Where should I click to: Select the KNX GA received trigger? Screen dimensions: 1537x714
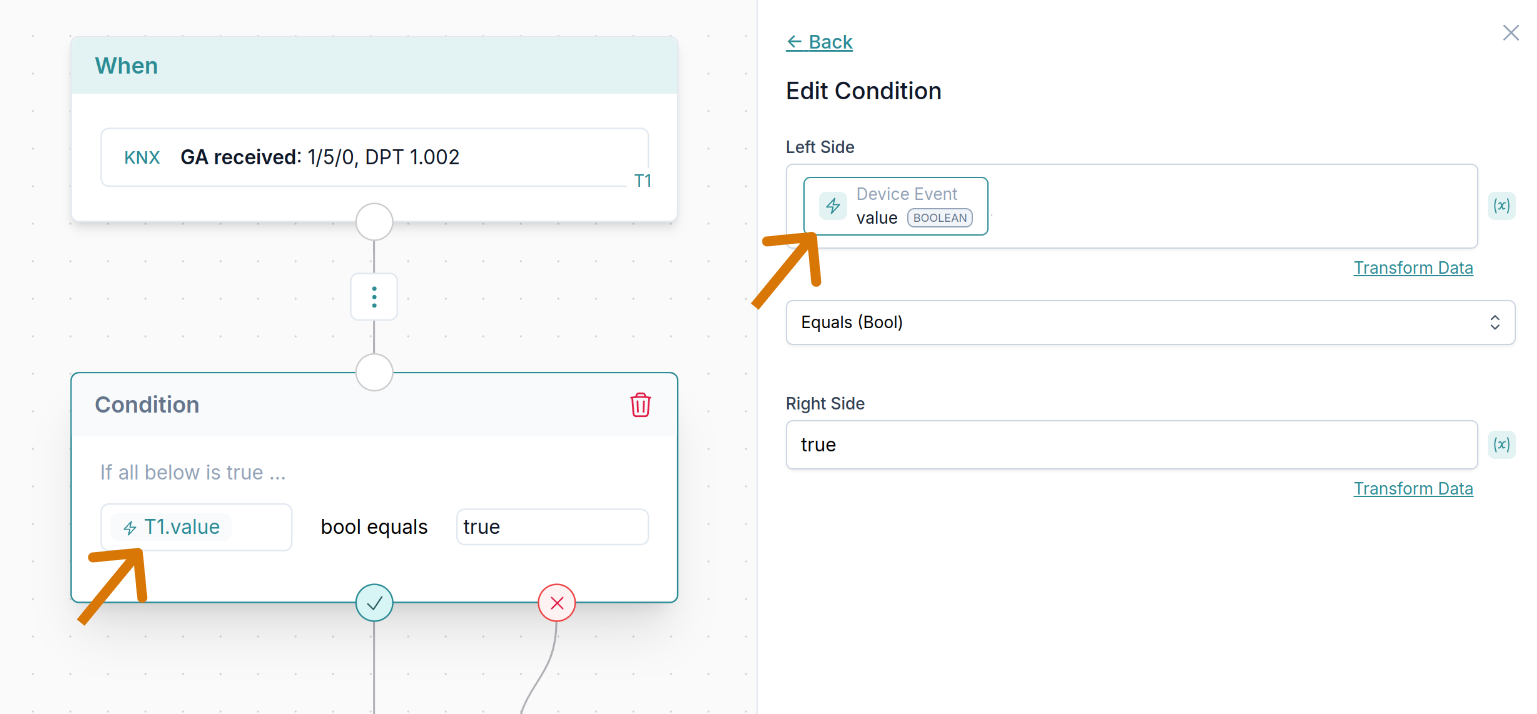tap(374, 157)
